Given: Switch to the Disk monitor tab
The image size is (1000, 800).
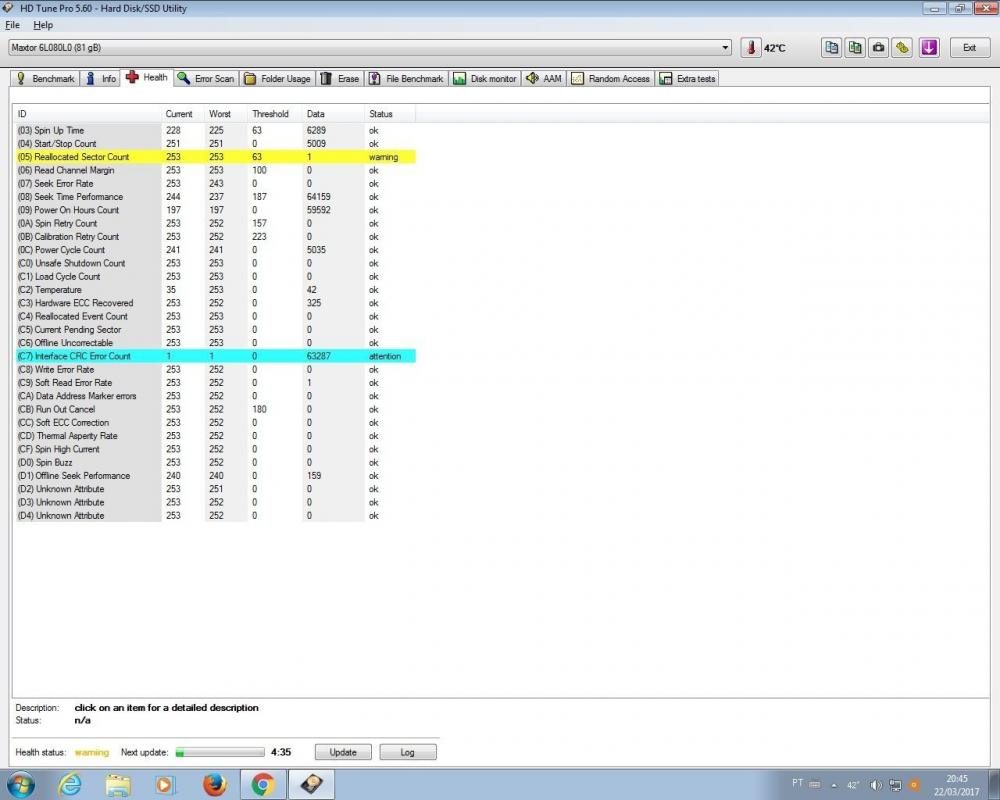Looking at the screenshot, I should coord(485,78).
